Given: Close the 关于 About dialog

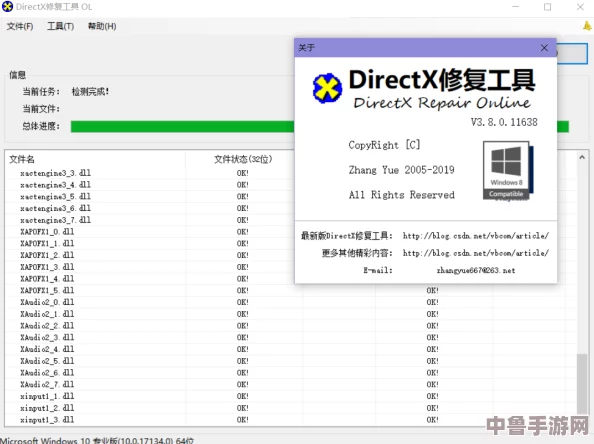Looking at the screenshot, I should point(544,48).
